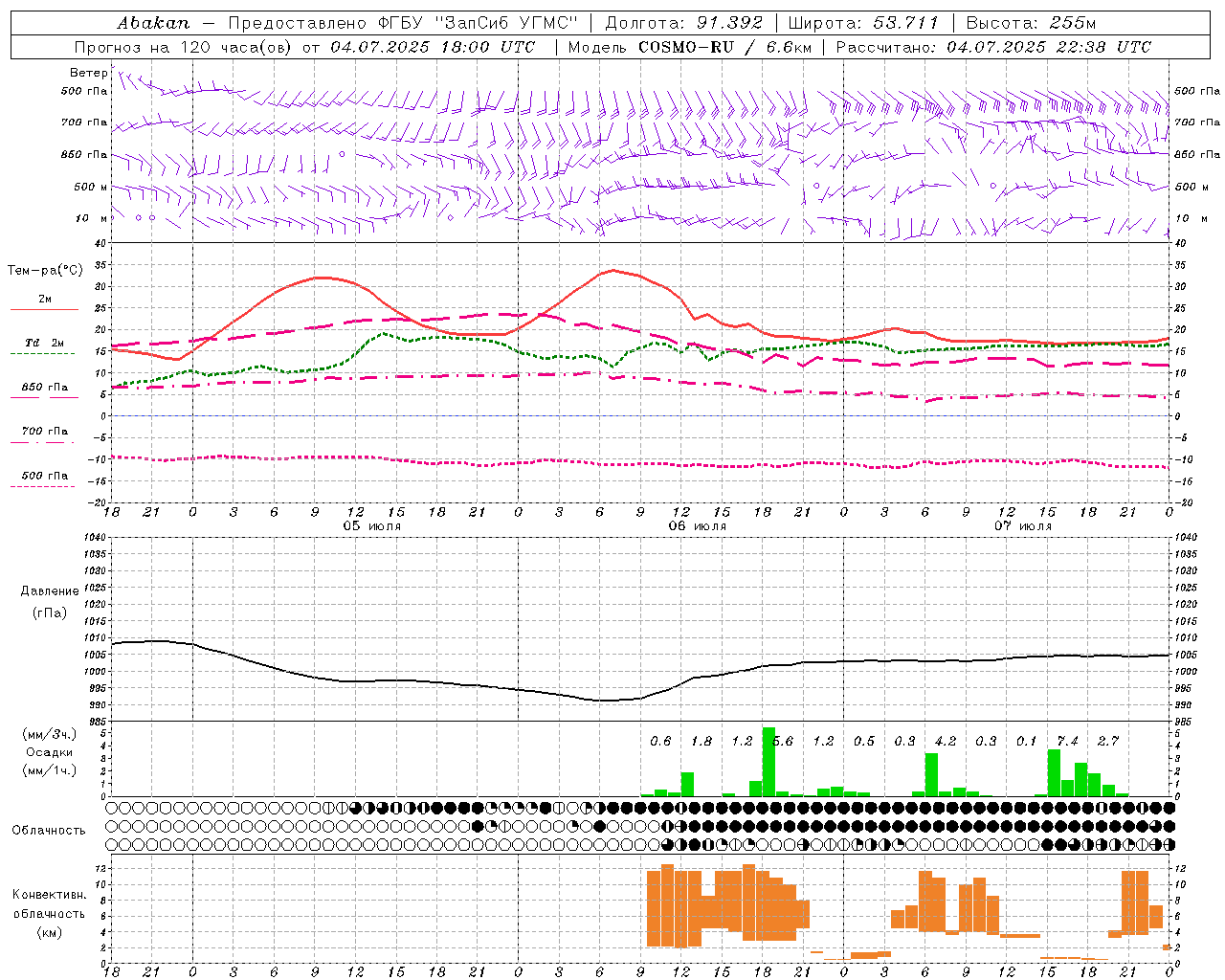
Task: Click the 3-hour precipitation value "5.6"
Action: 783,741
